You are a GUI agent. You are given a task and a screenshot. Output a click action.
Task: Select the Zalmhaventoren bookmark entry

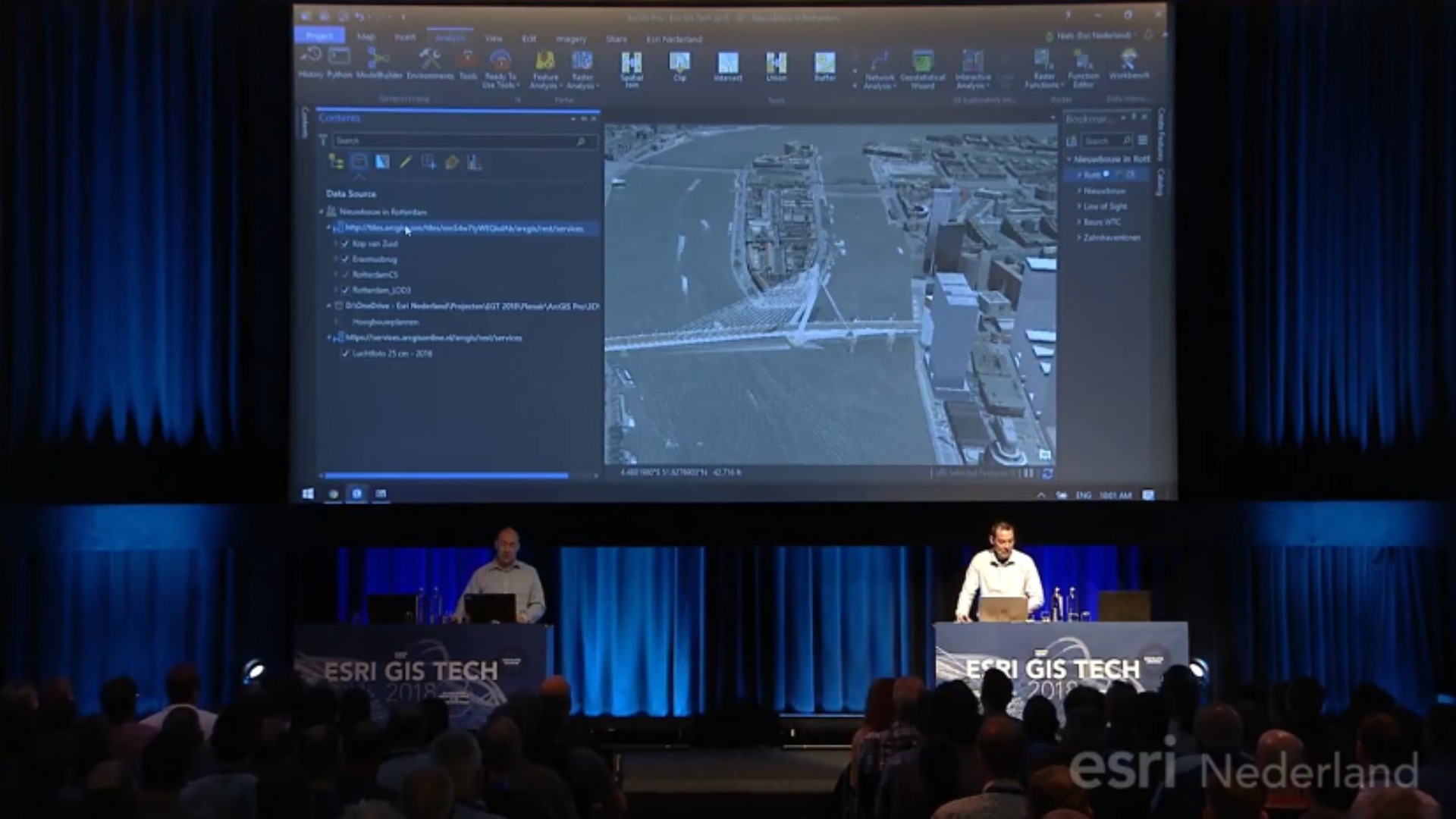[x=1111, y=237]
